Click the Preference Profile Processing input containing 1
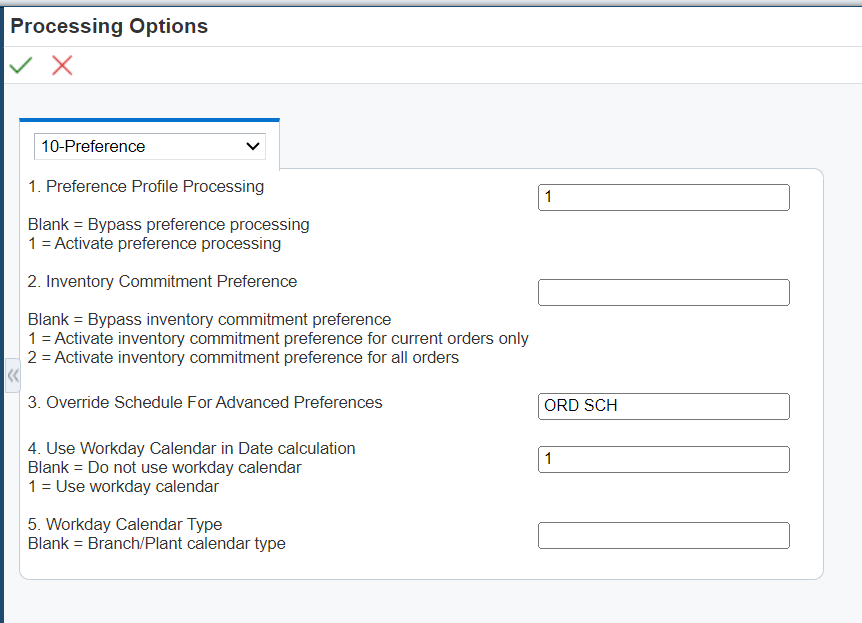 (663, 197)
